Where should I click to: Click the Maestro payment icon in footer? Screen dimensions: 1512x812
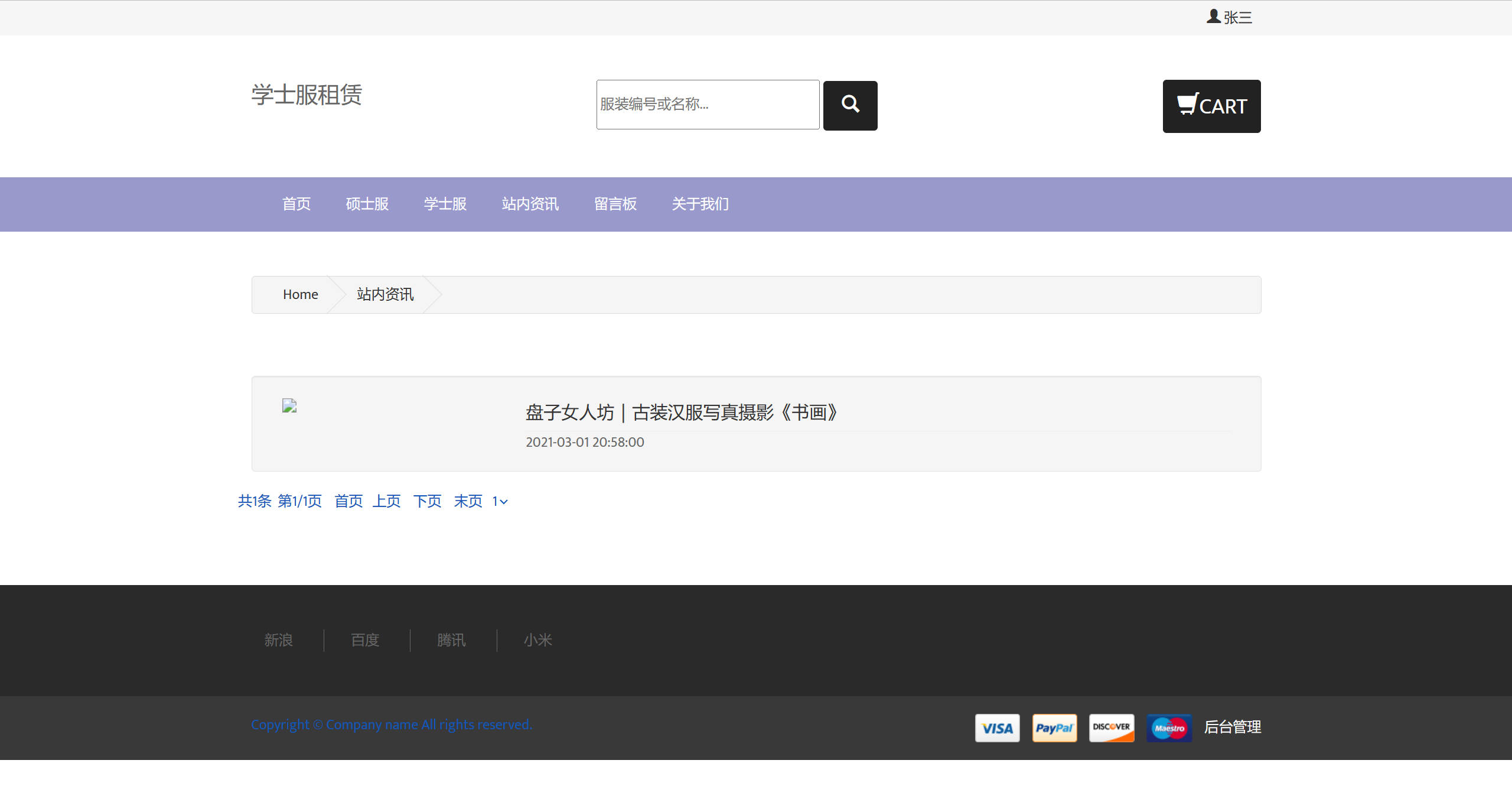coord(1168,727)
